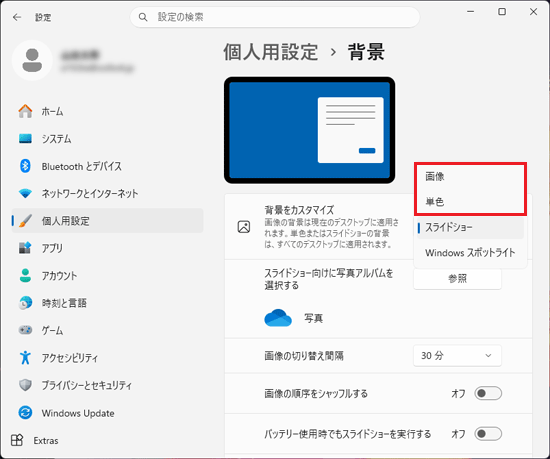Open ゲーム settings
The image size is (550, 459).
tap(107, 330)
